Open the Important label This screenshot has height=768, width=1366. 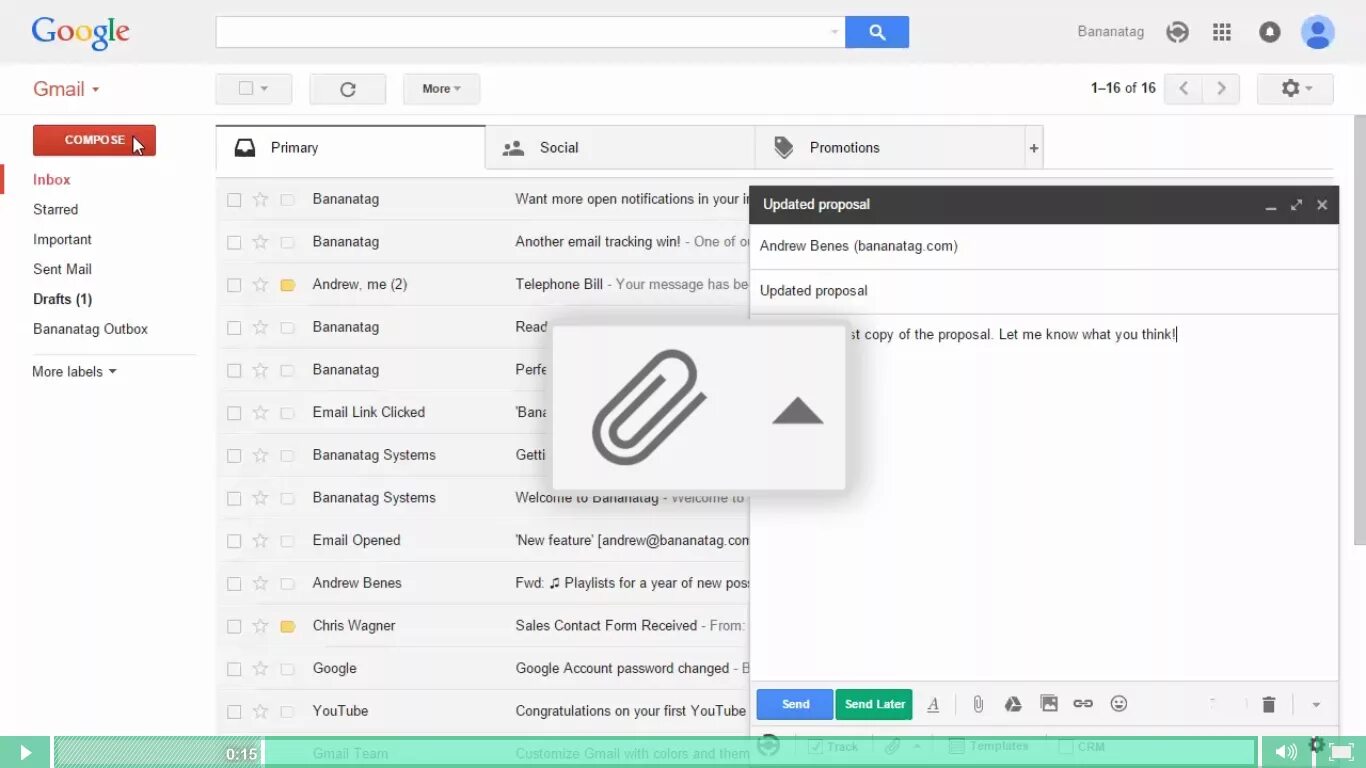62,240
